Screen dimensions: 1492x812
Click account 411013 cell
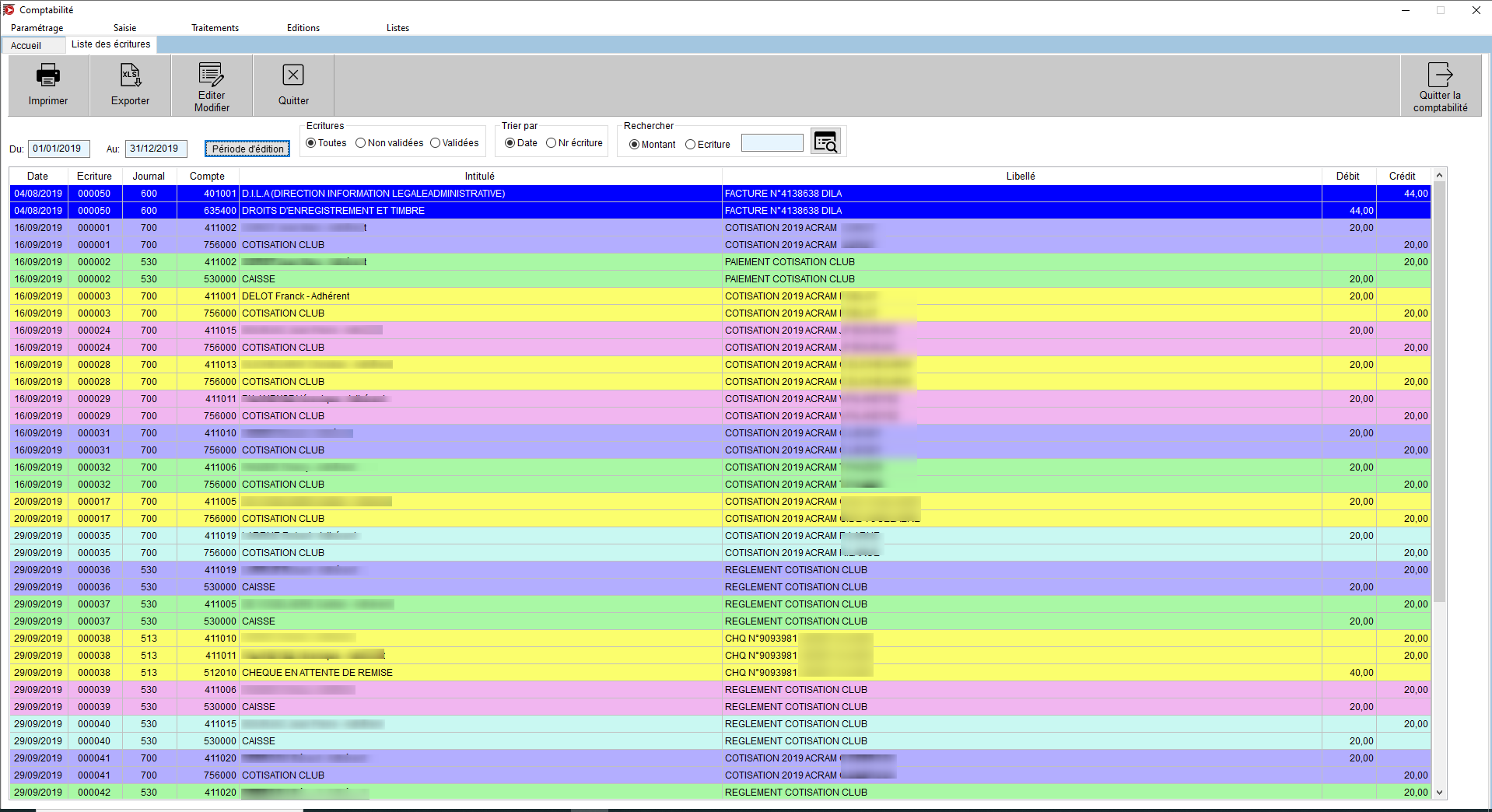coord(208,365)
